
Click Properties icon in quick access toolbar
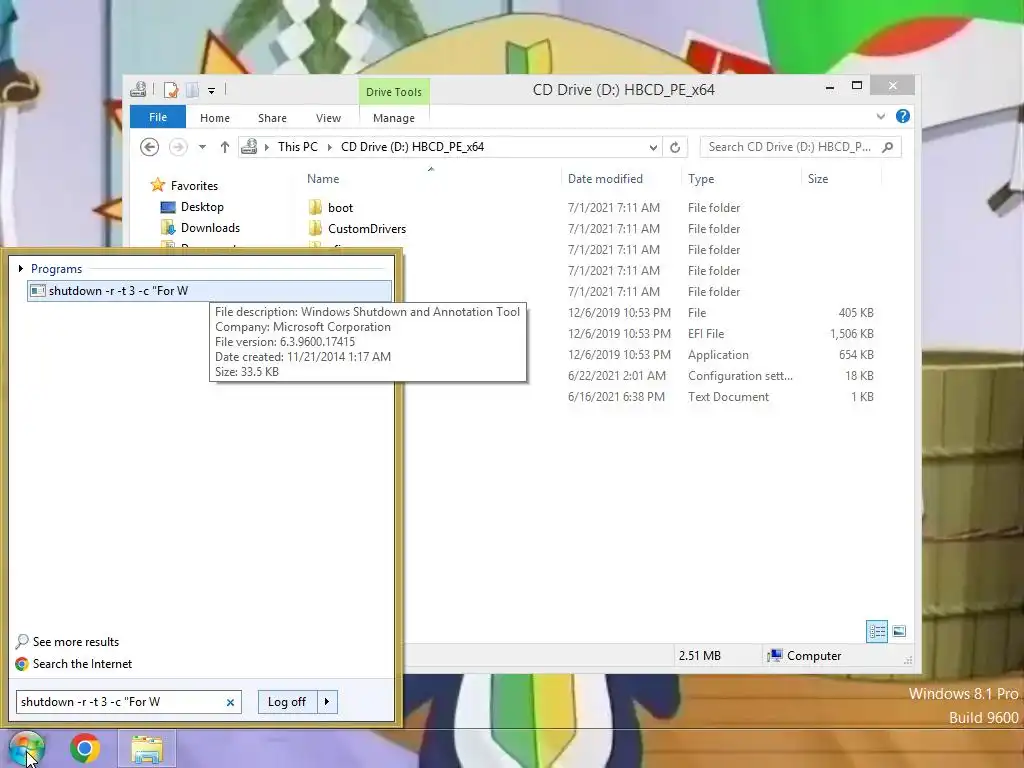point(171,89)
